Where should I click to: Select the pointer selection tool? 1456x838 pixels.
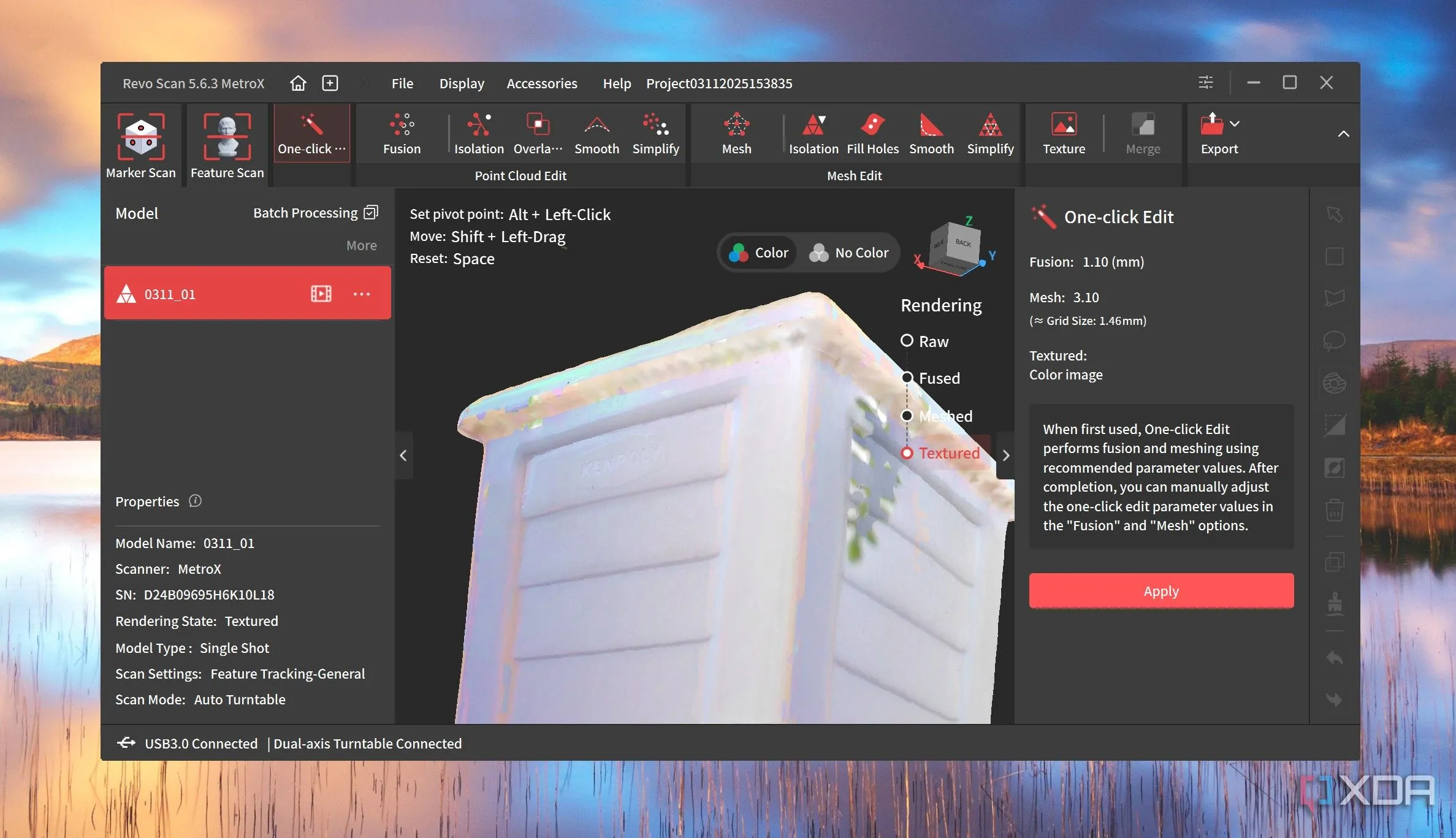pyautogui.click(x=1334, y=214)
